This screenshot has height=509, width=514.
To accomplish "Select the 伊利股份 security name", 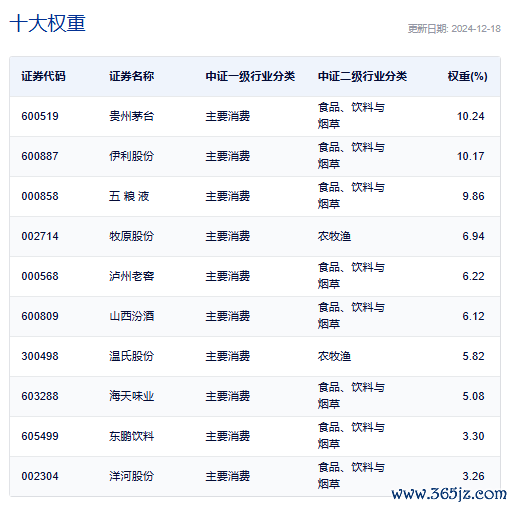I will pyautogui.click(x=132, y=156).
